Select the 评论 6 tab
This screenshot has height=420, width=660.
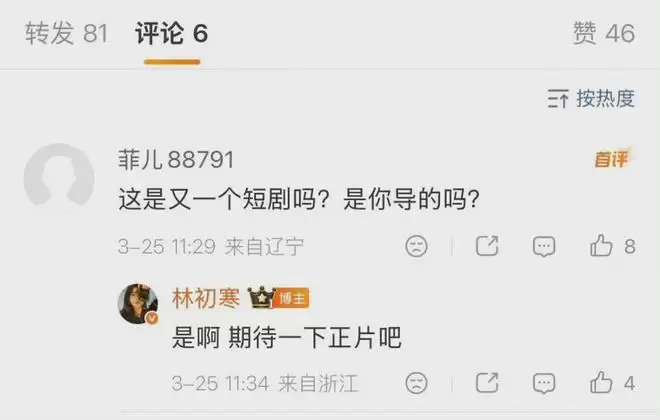click(x=171, y=33)
